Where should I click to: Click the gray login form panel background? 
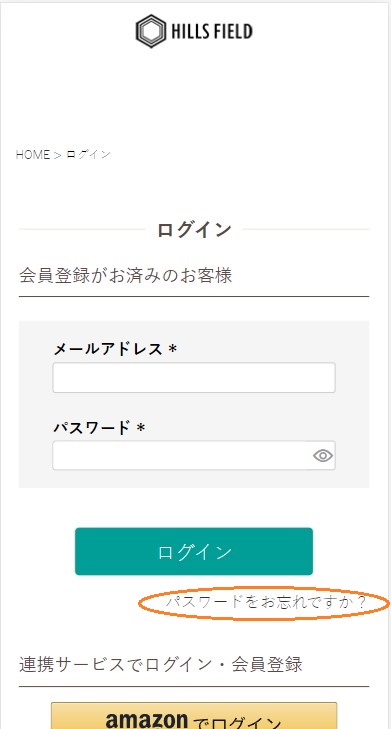194,404
